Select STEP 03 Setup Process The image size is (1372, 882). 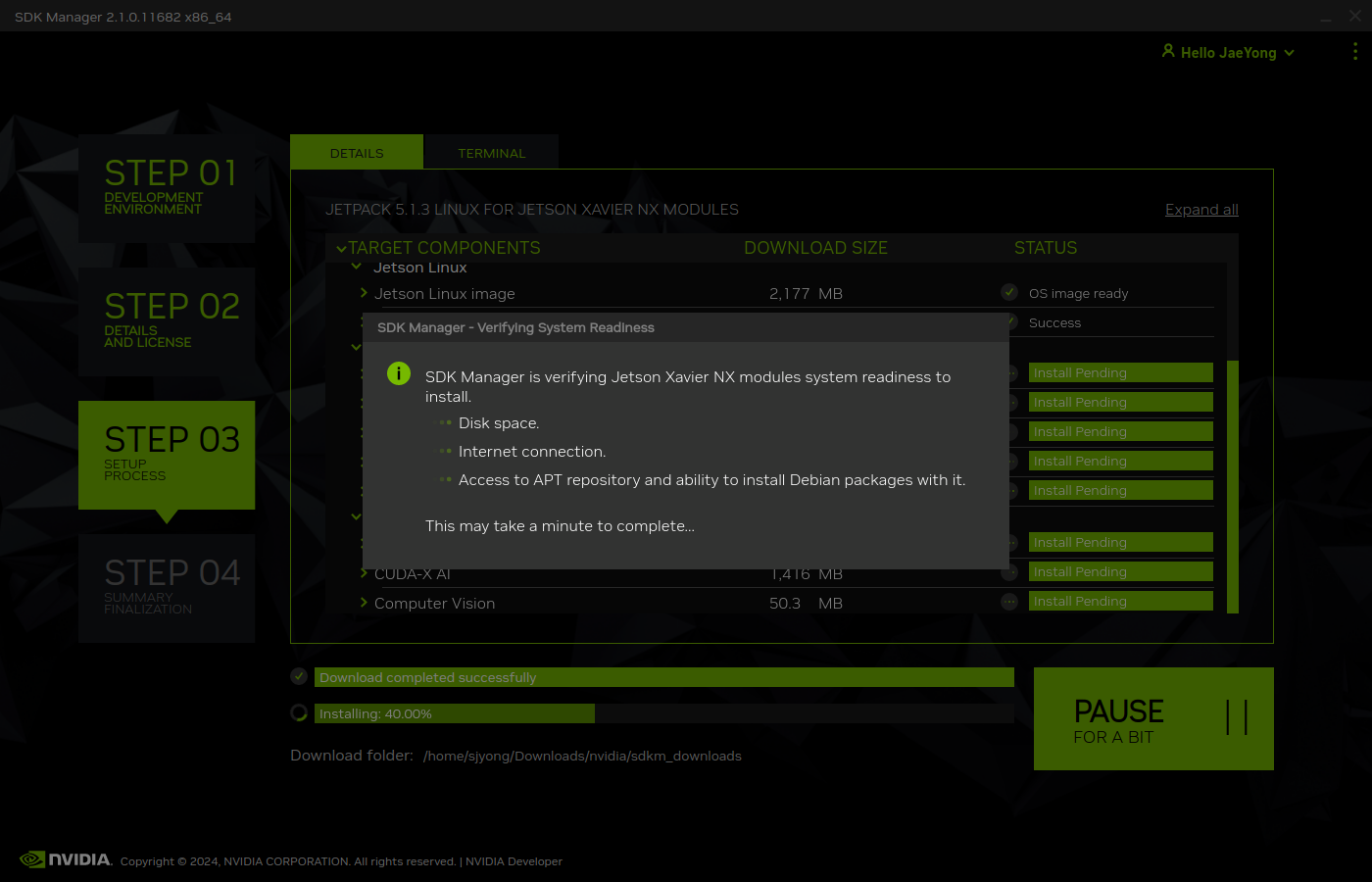pos(167,455)
